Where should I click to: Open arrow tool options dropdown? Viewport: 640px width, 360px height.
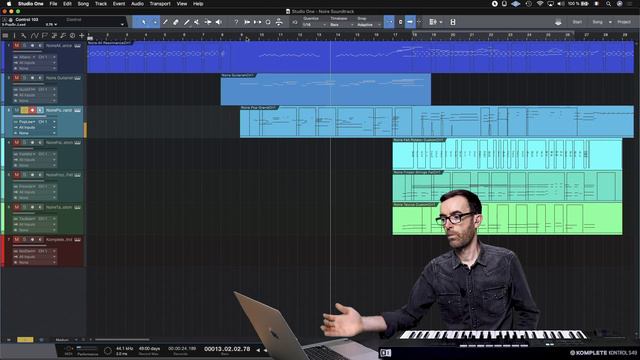(x=155, y=22)
